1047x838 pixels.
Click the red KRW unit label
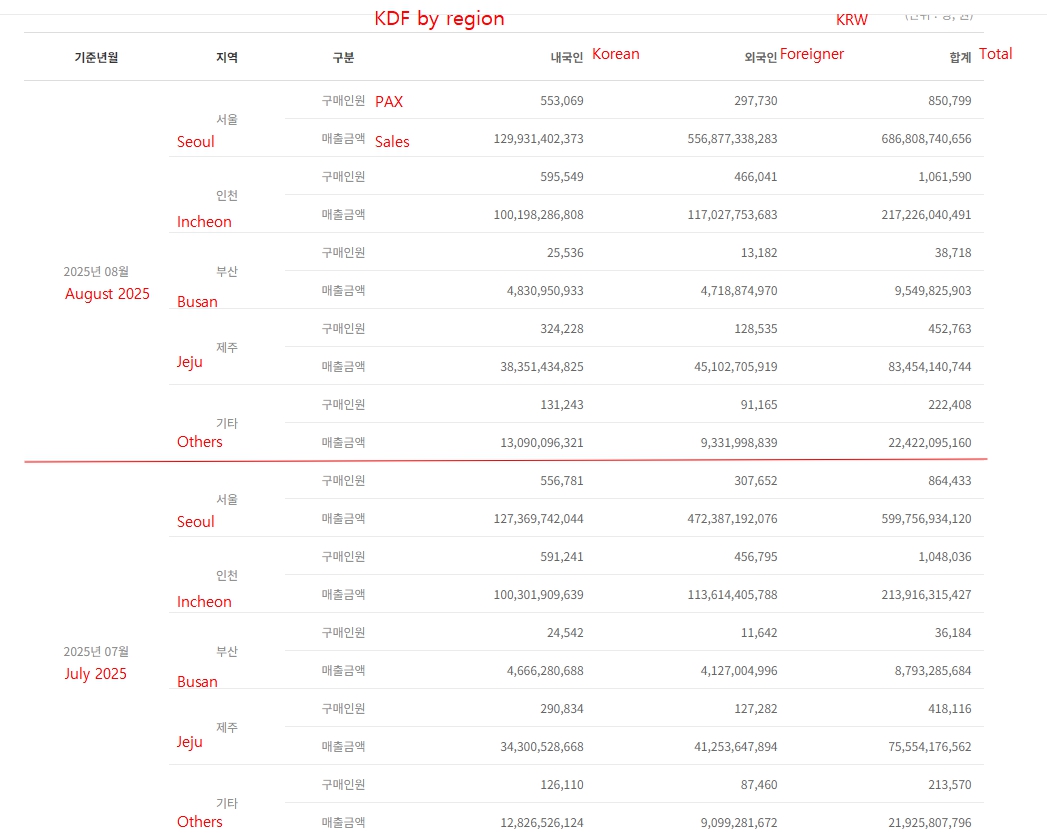tap(852, 20)
